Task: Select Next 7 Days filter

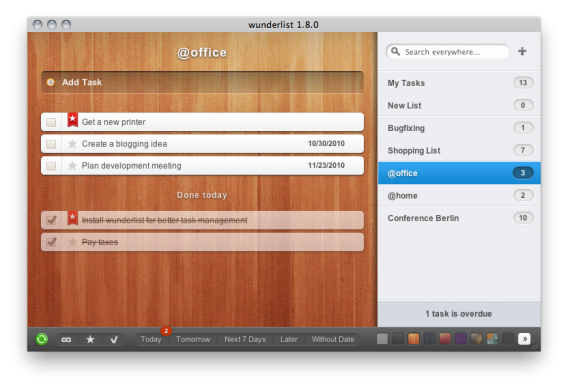Action: (245, 339)
